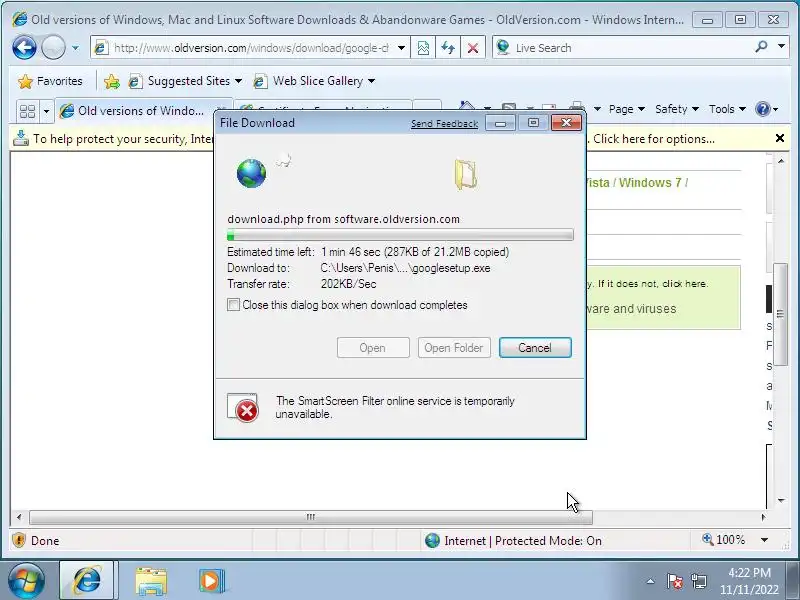
Task: Click the 100% zoom level button
Action: [723, 540]
